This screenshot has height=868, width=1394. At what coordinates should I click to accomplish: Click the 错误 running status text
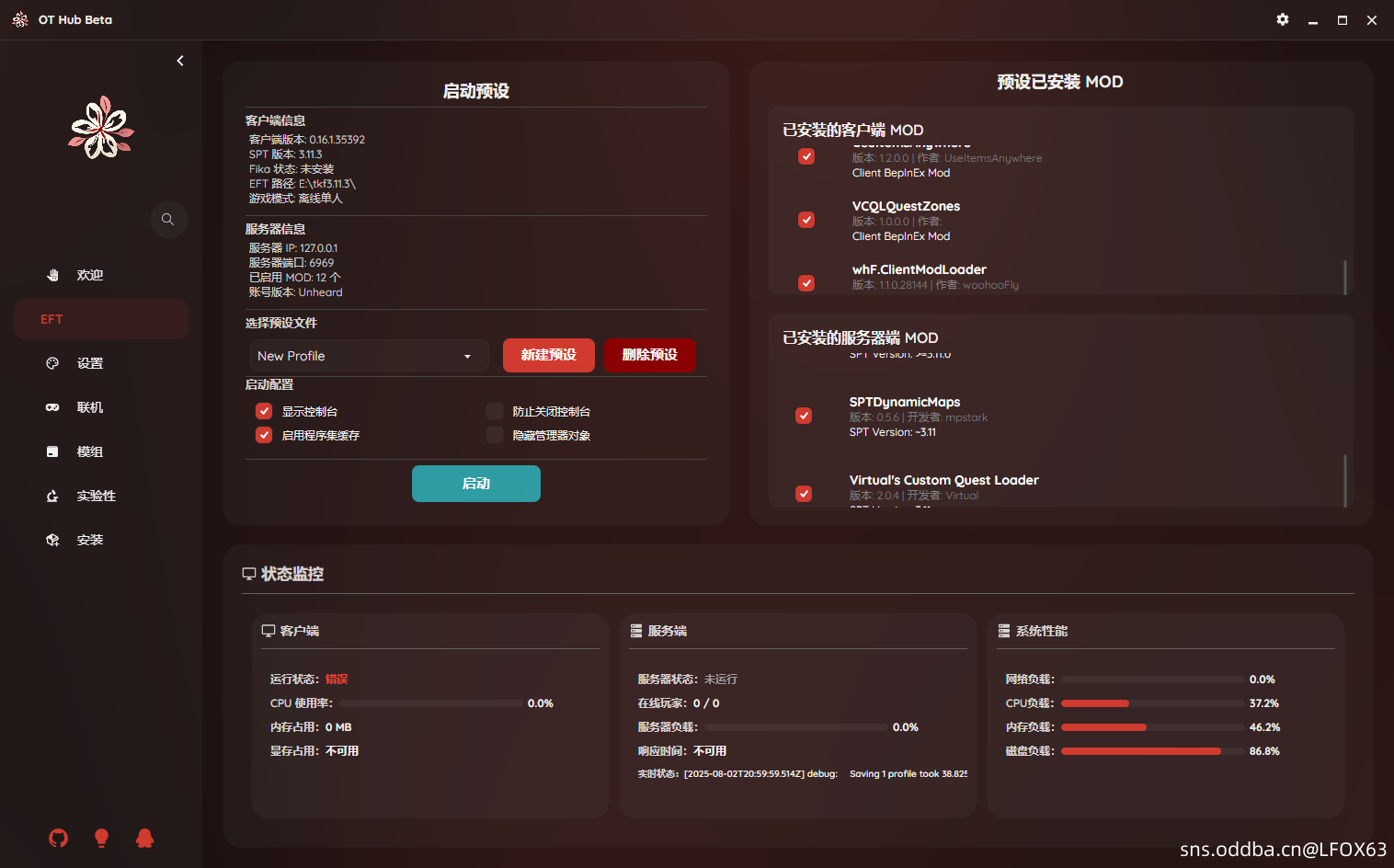pyautogui.click(x=337, y=680)
